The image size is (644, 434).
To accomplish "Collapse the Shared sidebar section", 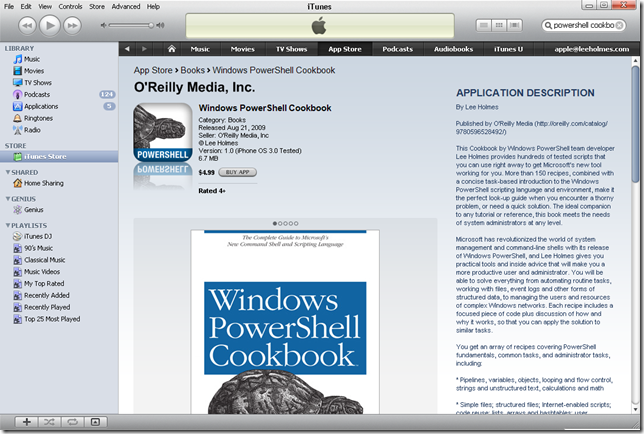I will pos(7,172).
